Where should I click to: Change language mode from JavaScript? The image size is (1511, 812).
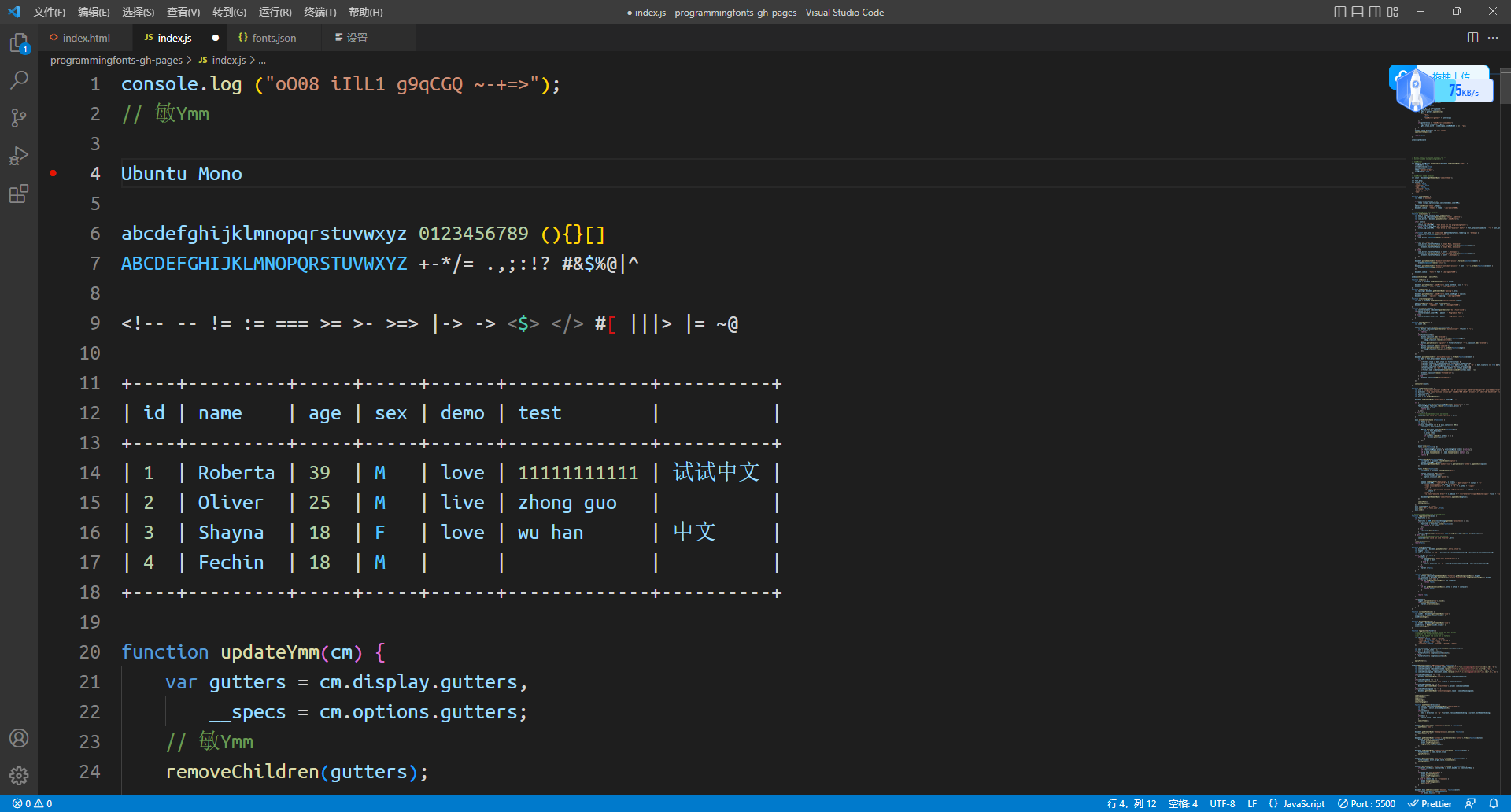click(x=1304, y=803)
